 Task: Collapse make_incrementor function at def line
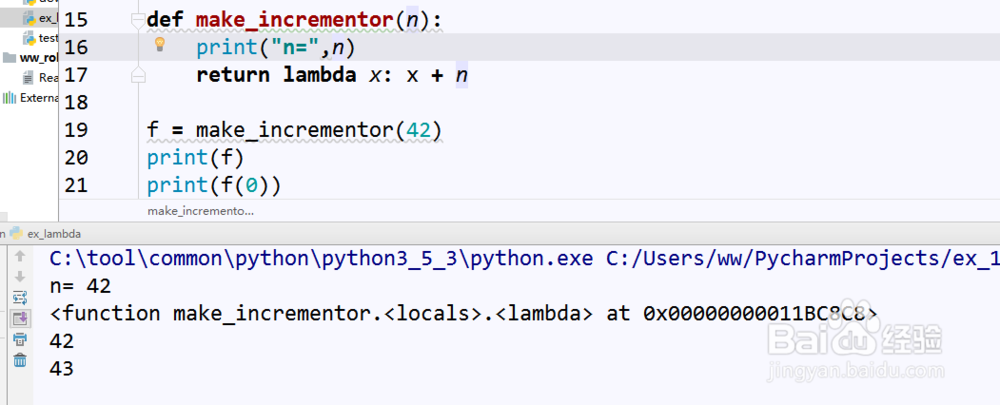tap(138, 20)
